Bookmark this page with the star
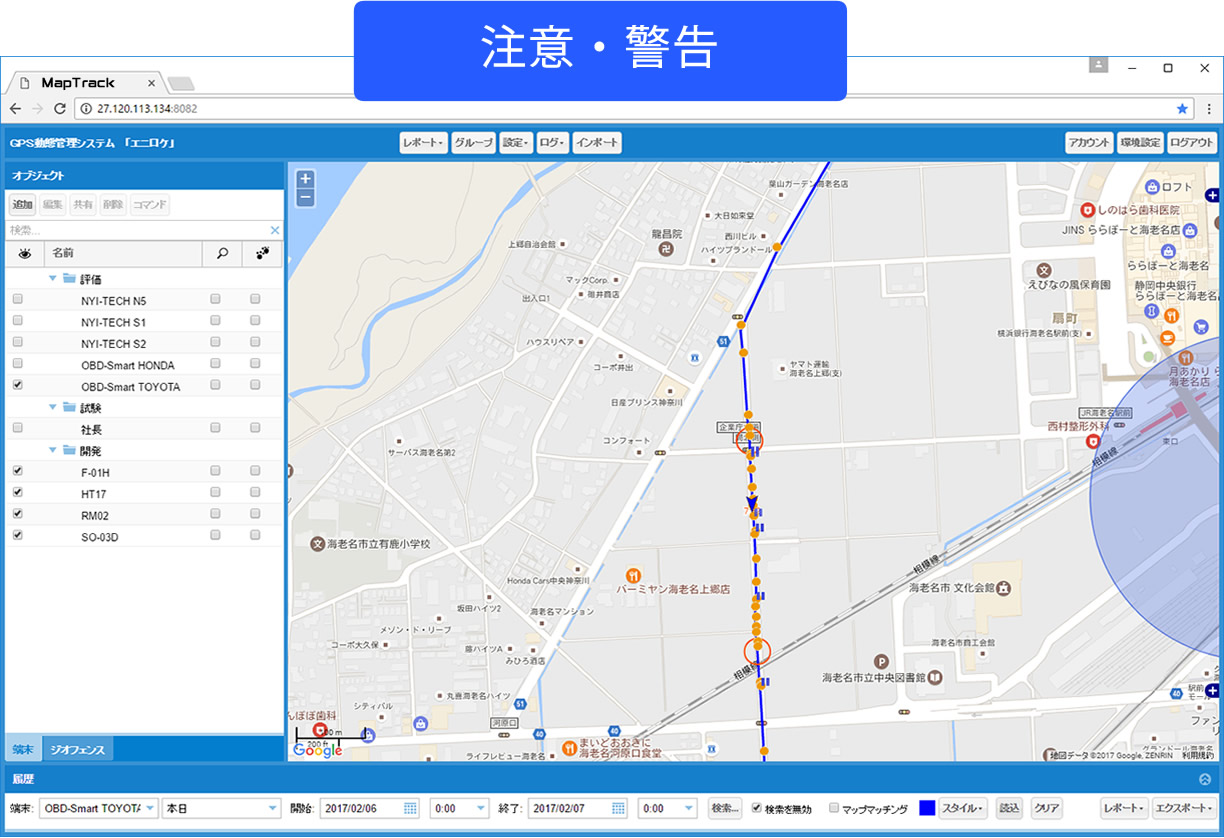The image size is (1224, 838). 1183,109
